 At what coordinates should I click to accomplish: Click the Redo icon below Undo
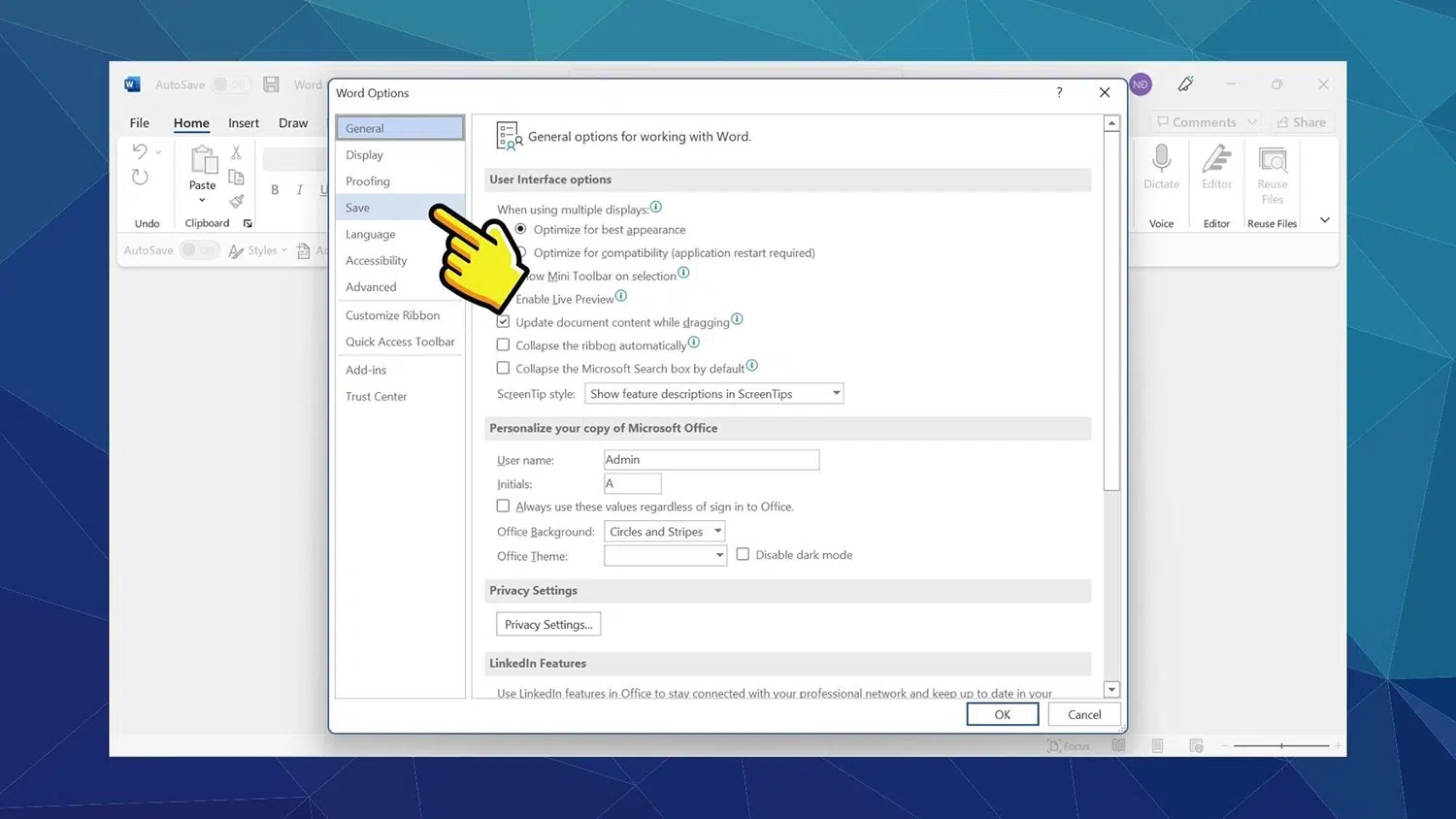coord(140,177)
